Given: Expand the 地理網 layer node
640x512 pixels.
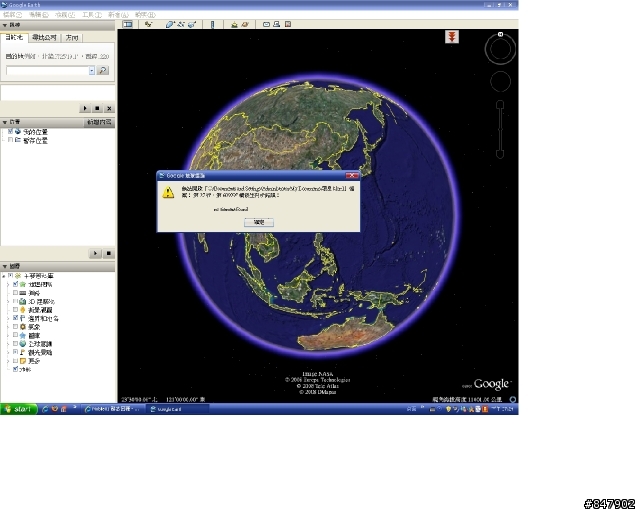Looking at the screenshot, I should tap(8, 284).
